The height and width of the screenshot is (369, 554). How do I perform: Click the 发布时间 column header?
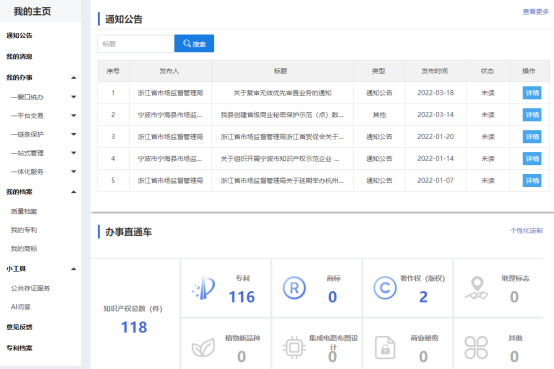(435, 71)
